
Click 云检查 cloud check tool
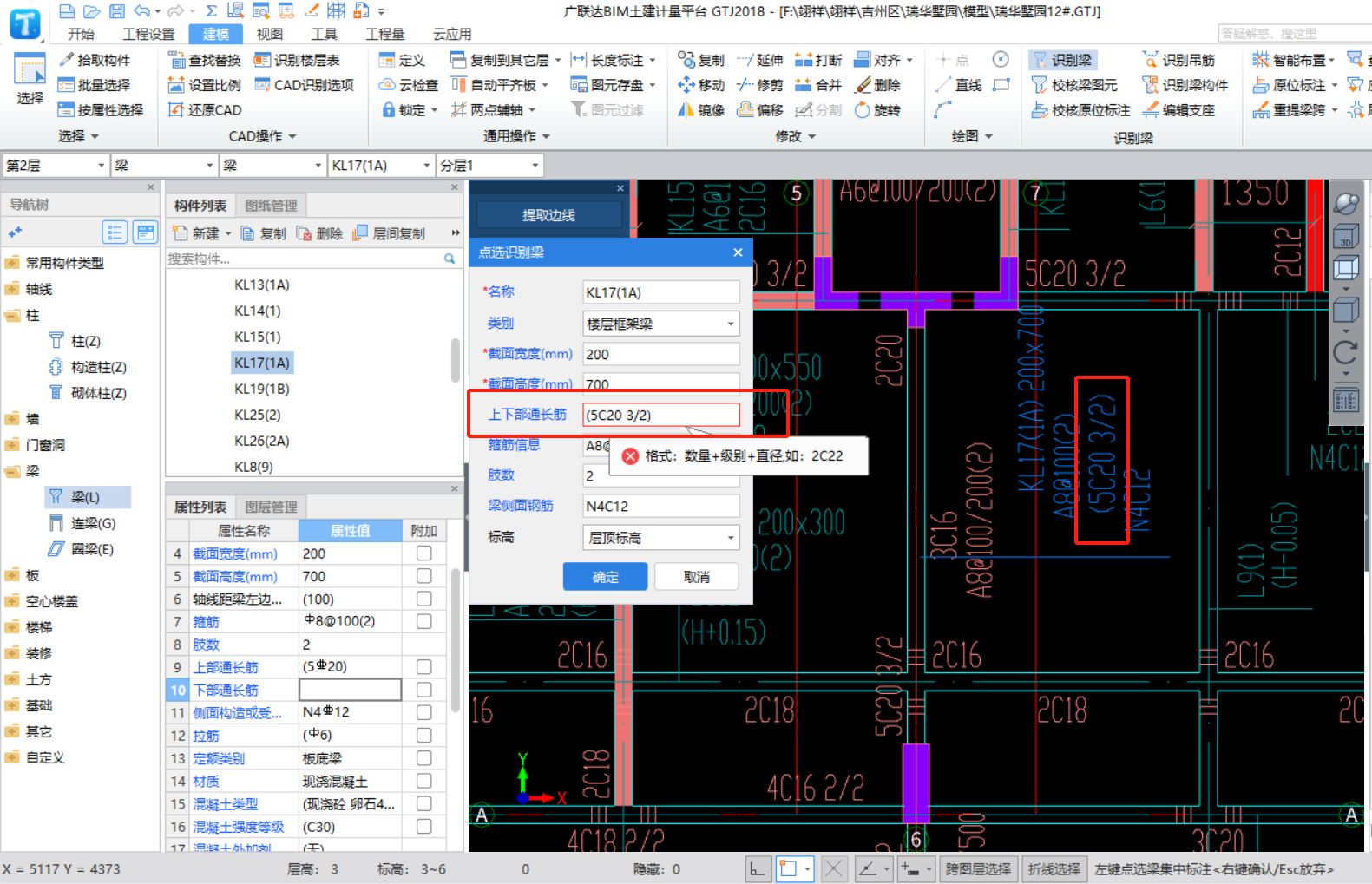click(408, 85)
